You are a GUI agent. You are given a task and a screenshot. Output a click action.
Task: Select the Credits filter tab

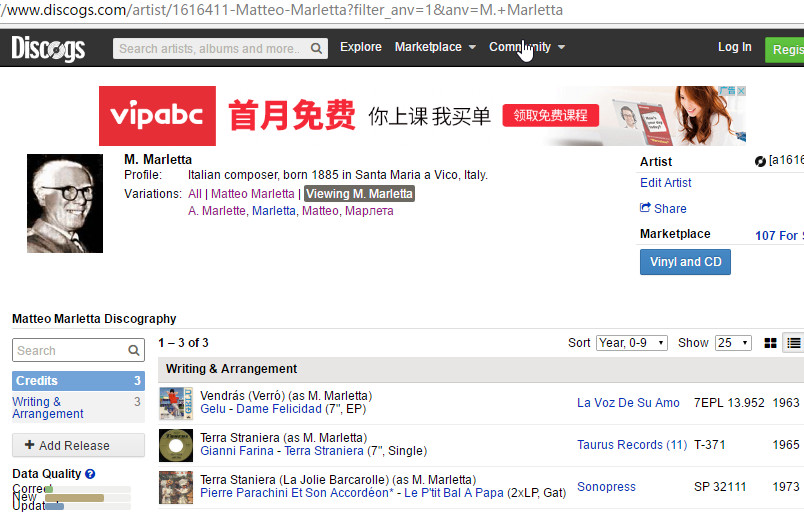tap(78, 381)
